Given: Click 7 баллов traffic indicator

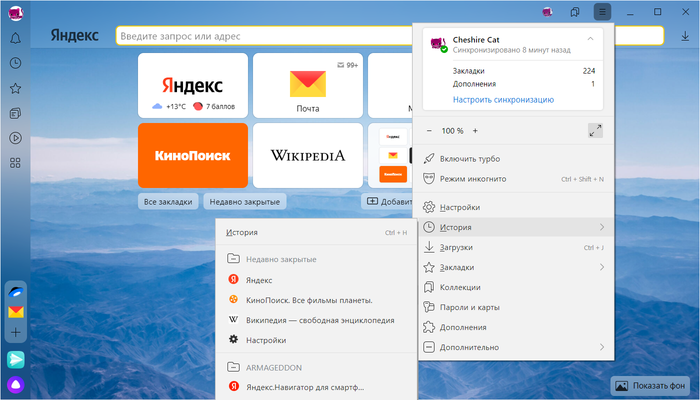Looking at the screenshot, I should [214, 106].
